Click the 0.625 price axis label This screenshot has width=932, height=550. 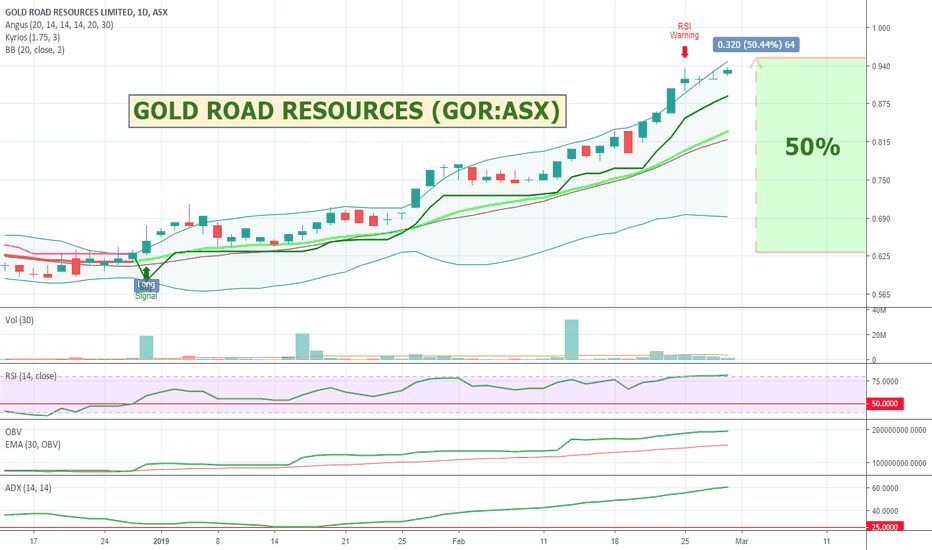point(881,256)
